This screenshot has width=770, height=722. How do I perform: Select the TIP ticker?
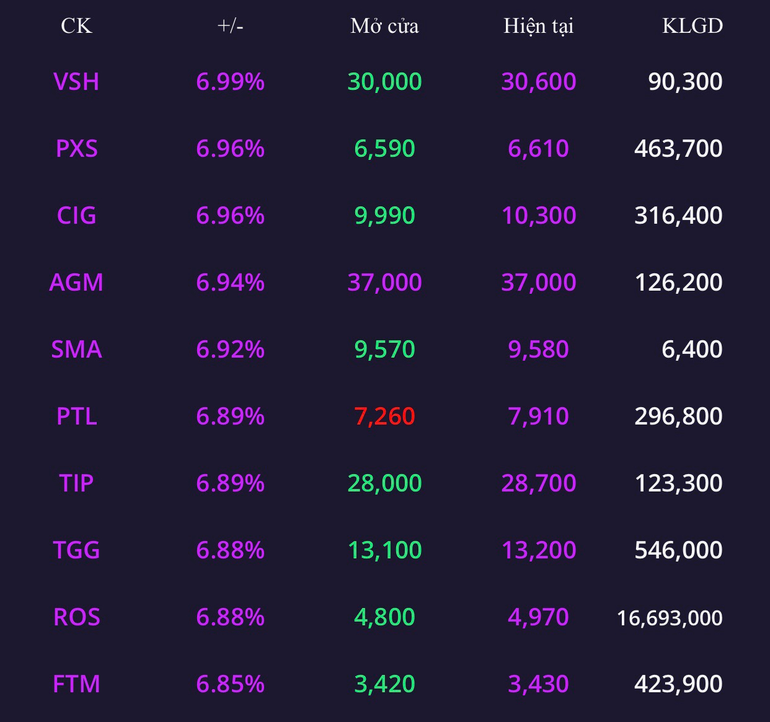[76, 483]
